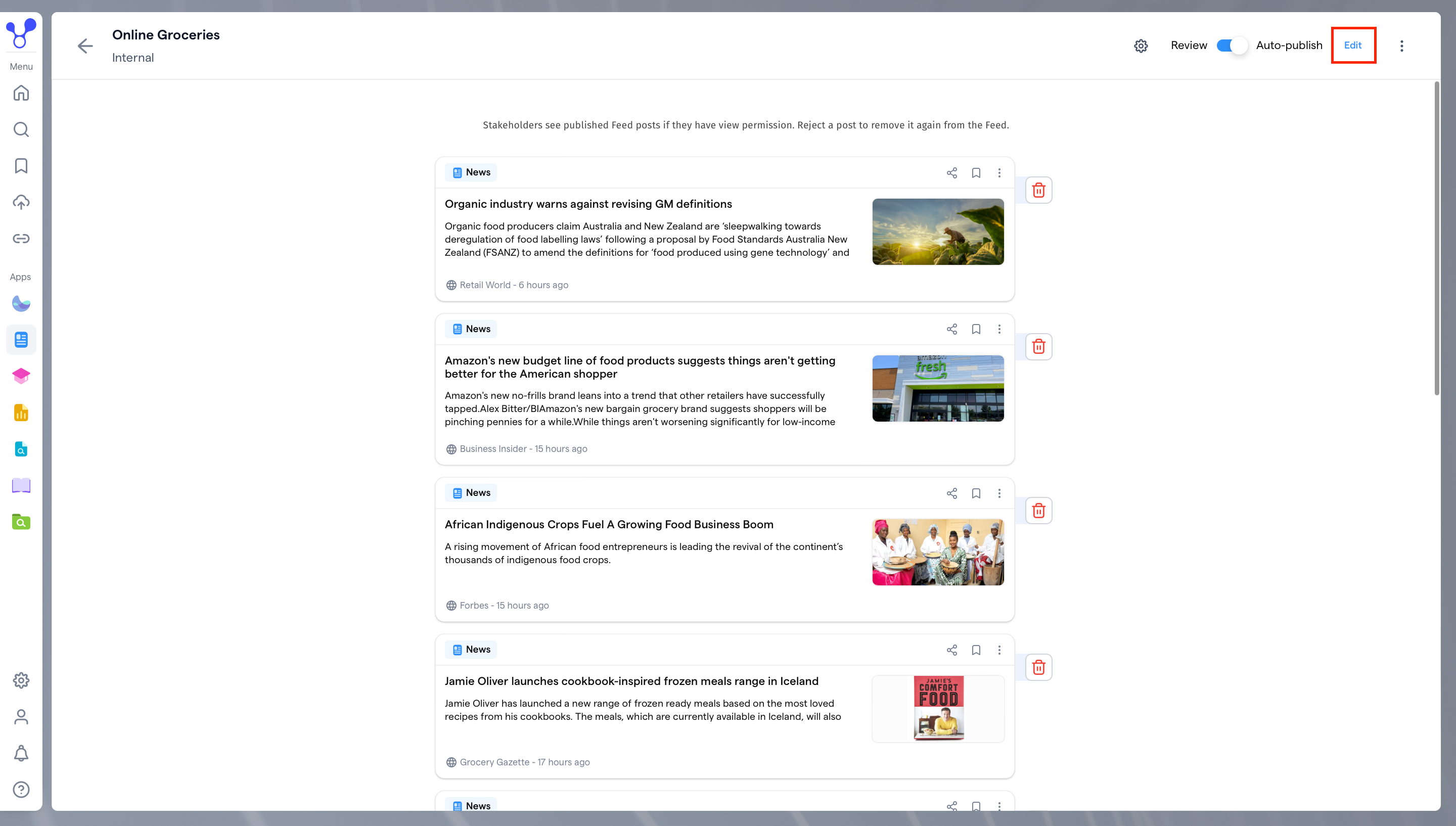Image resolution: width=1456 pixels, height=826 pixels.
Task: Click the Retail World source line
Action: tap(507, 285)
